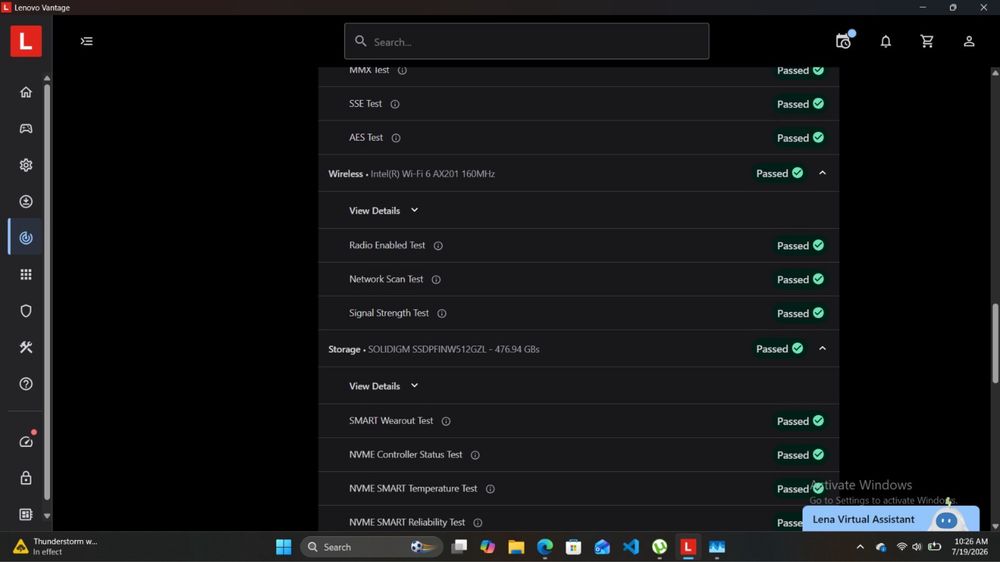
Task: Open File Explorer from the taskbar
Action: [x=516, y=547]
